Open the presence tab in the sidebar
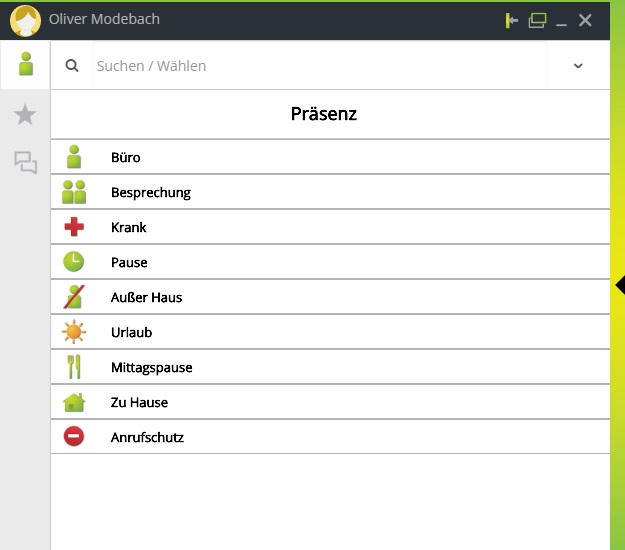This screenshot has height=550, width=625. coord(25,65)
